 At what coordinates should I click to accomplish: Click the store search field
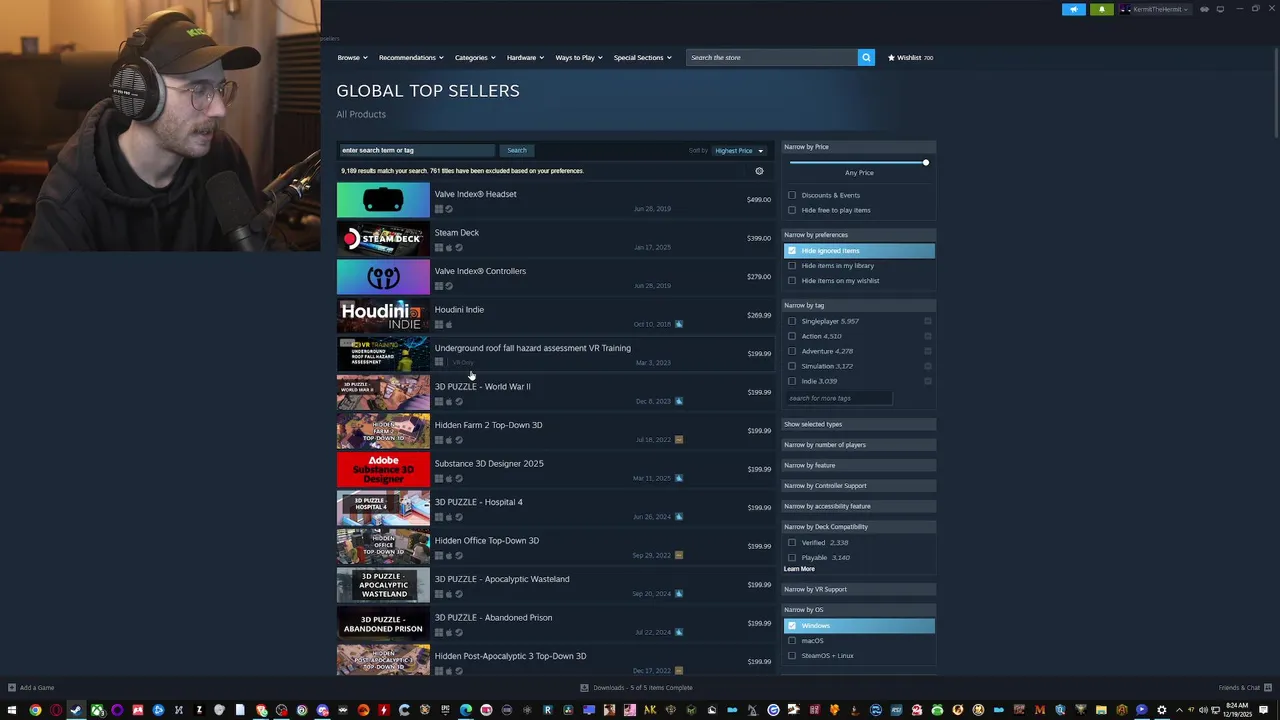771,57
